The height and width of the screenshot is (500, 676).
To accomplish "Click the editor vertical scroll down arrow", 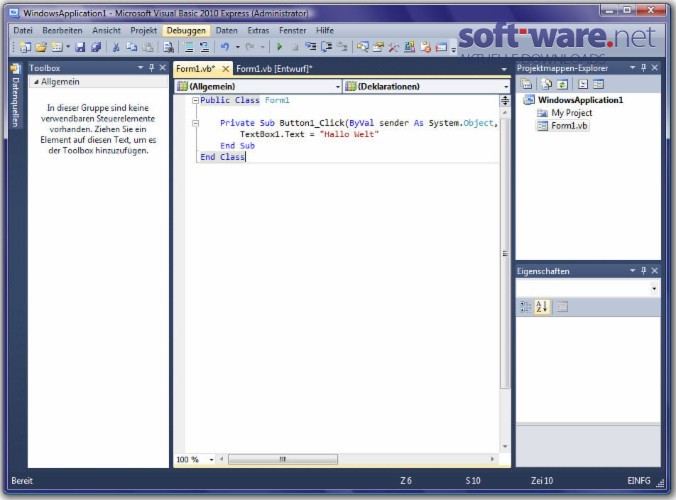I will click(x=504, y=447).
